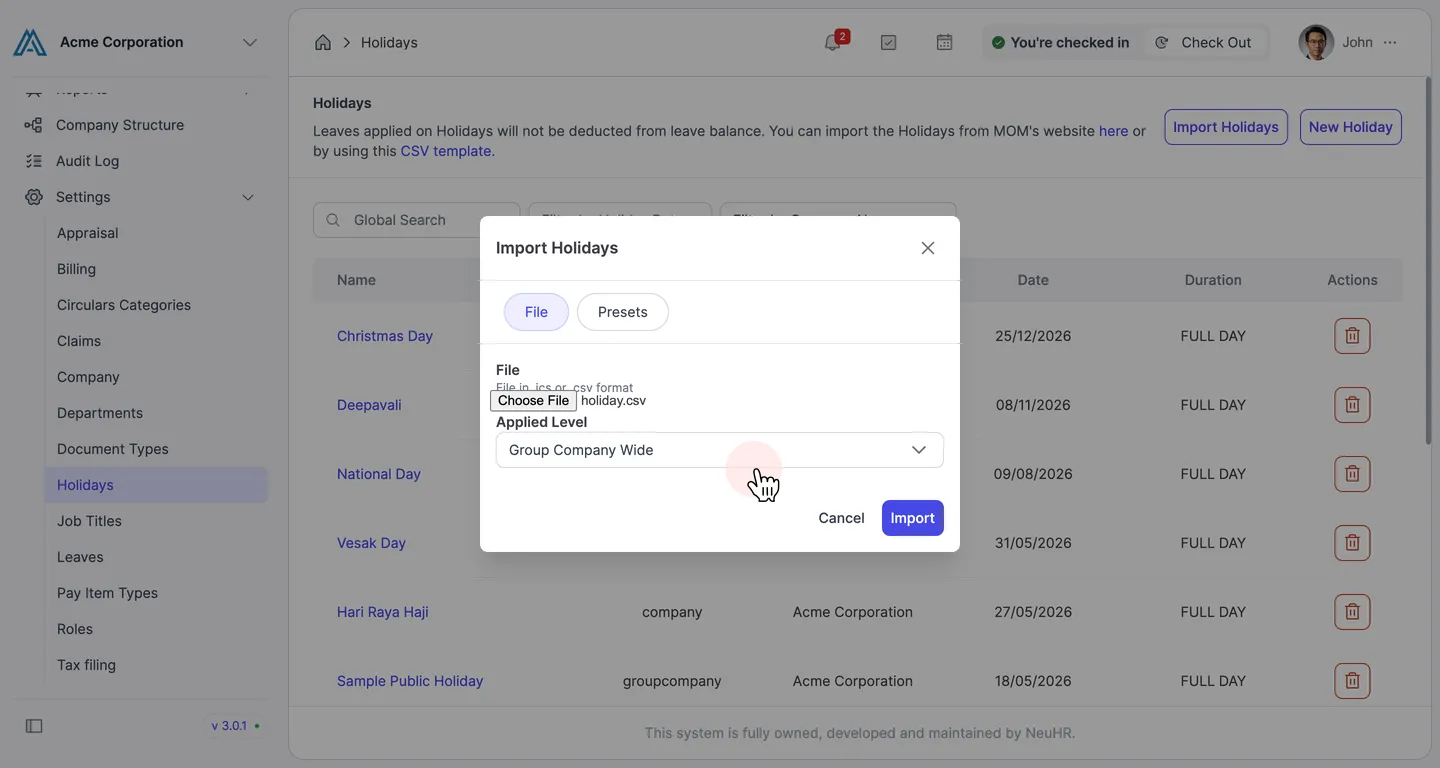Open the MOM website 'here' link
Screen dimensions: 1440x768
(x=1113, y=131)
